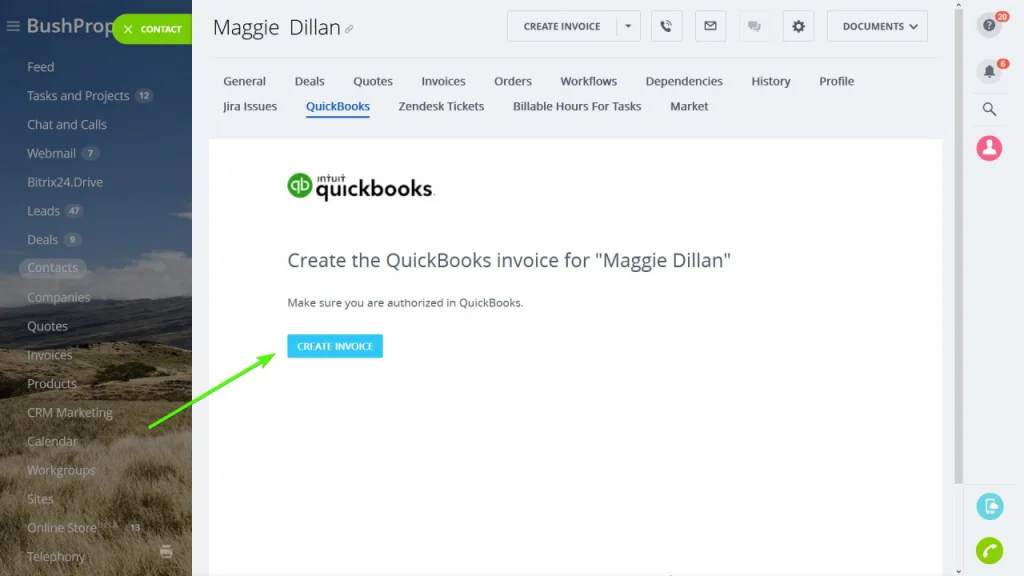Viewport: 1024px width, 576px height.
Task: Open the notifications bell icon
Action: [x=989, y=71]
